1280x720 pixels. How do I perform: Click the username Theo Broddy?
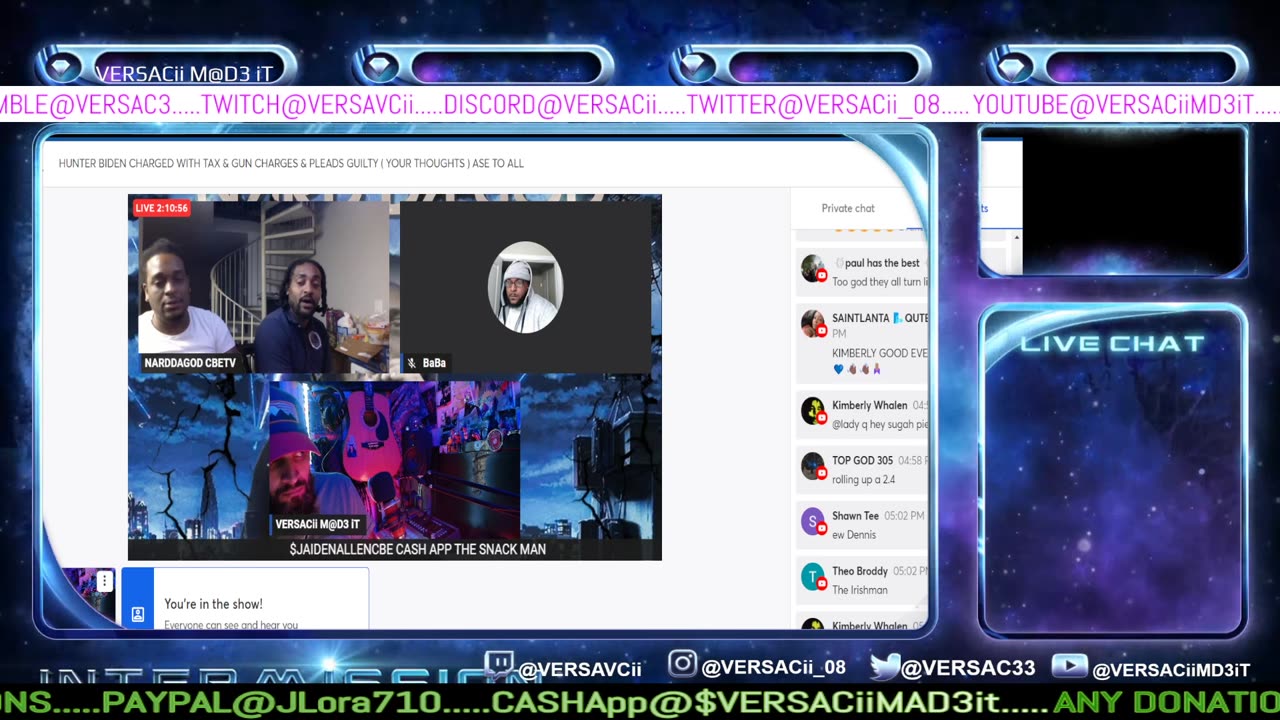(x=859, y=571)
